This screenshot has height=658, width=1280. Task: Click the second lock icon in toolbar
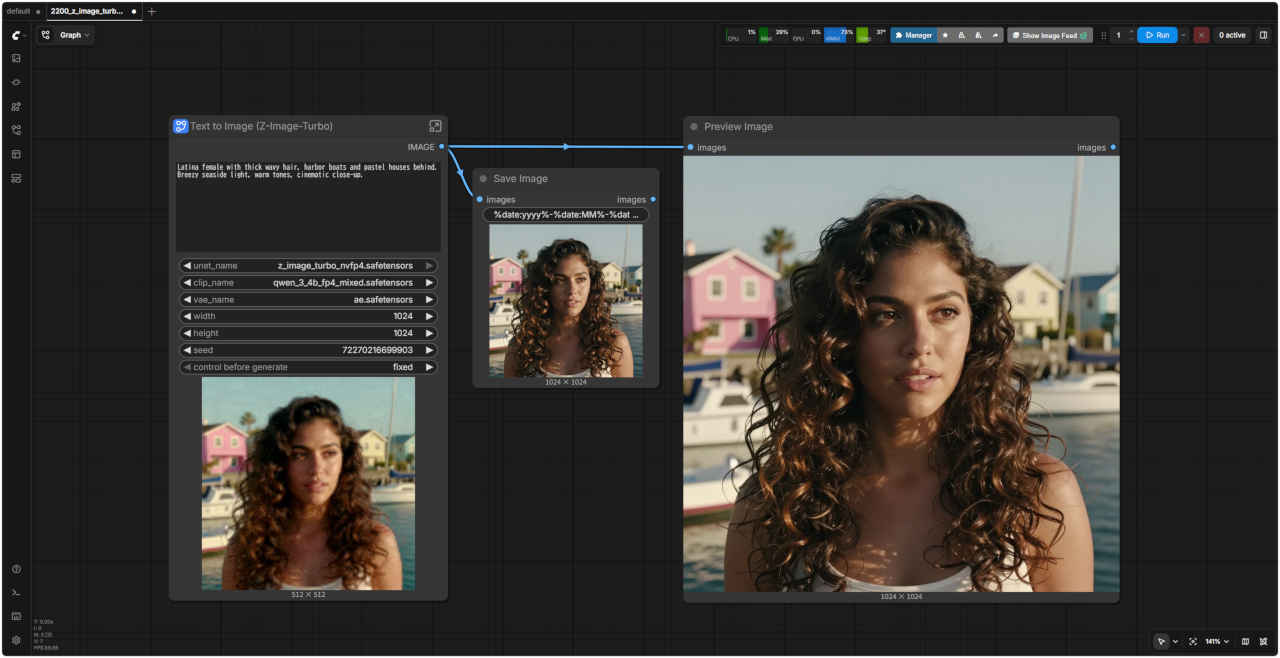pos(978,35)
